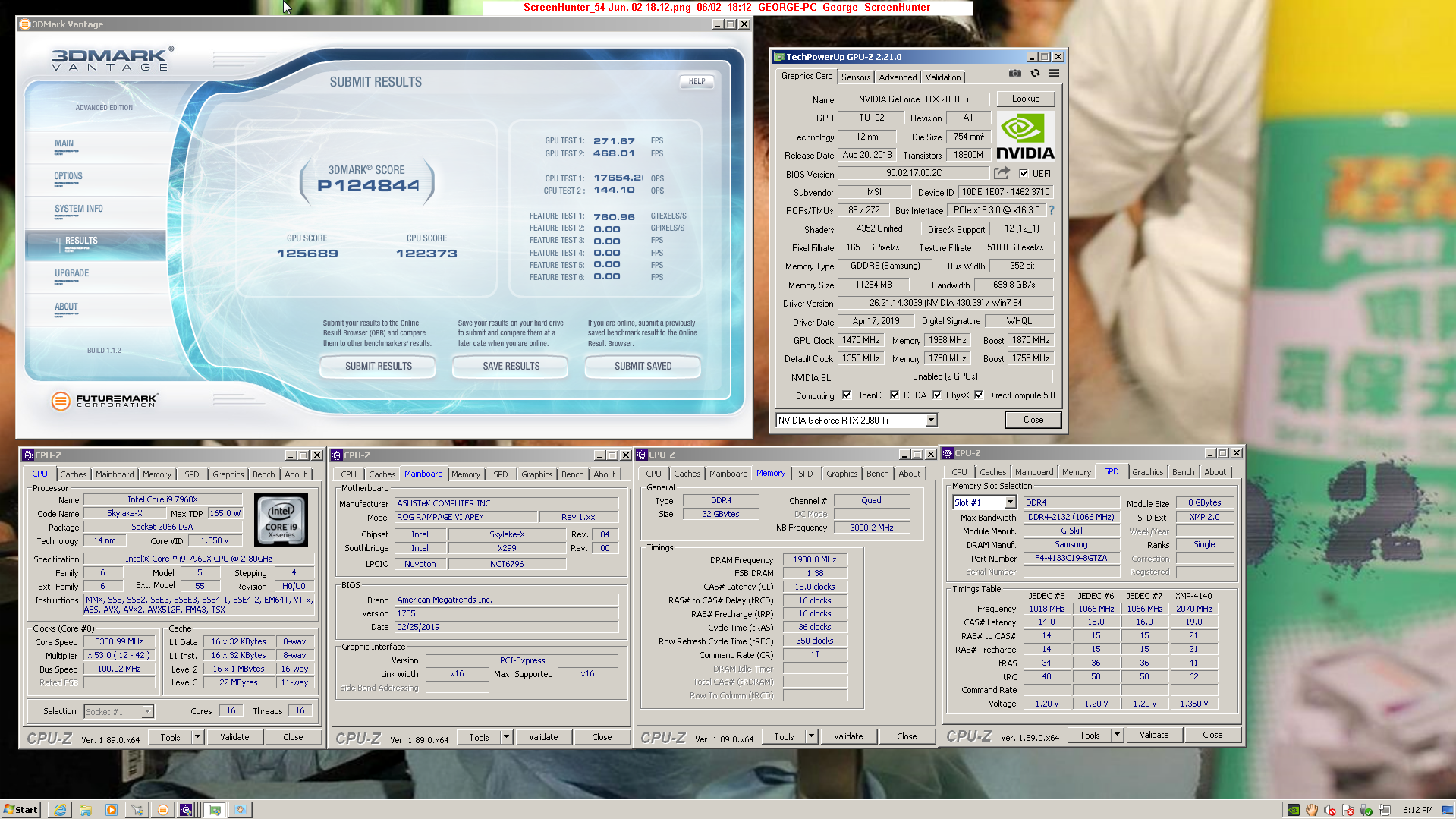This screenshot has height=819, width=1456.
Task: Click the HELP button in 3DMark
Action: pyautogui.click(x=697, y=81)
